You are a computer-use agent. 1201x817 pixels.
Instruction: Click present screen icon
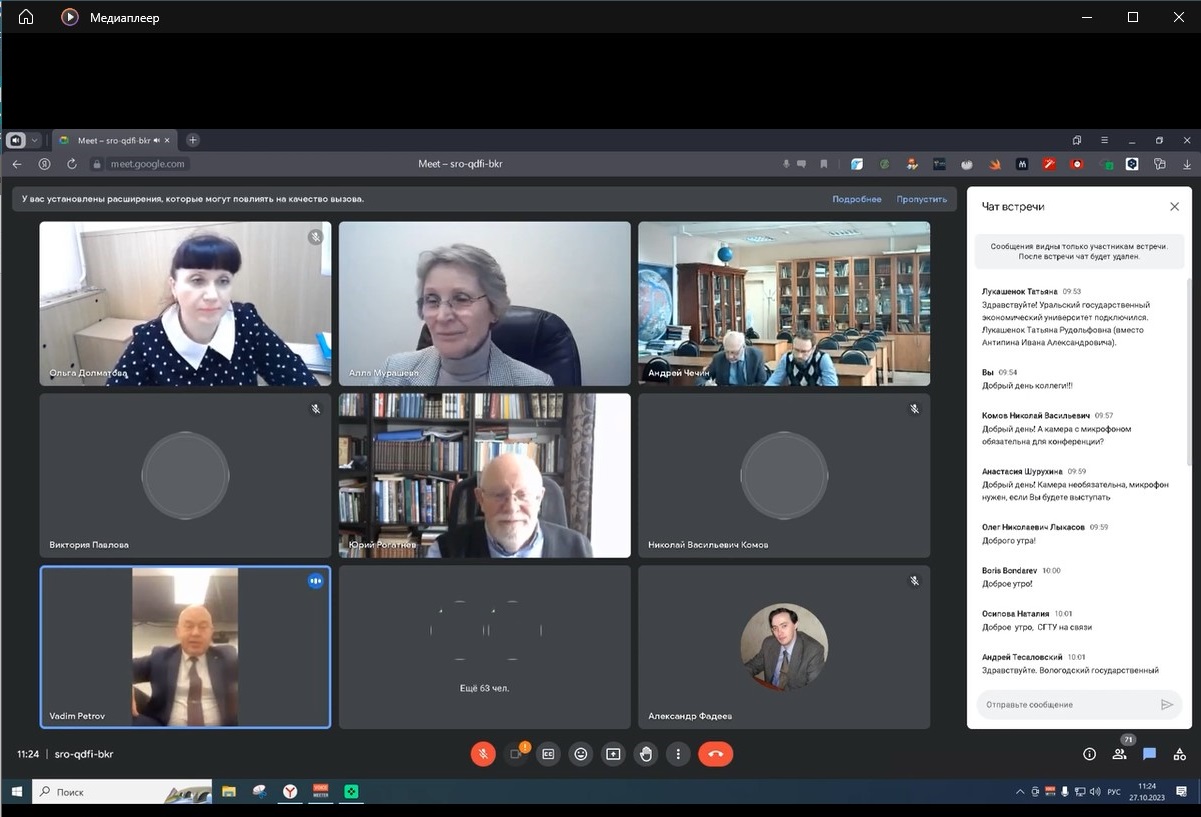point(613,754)
